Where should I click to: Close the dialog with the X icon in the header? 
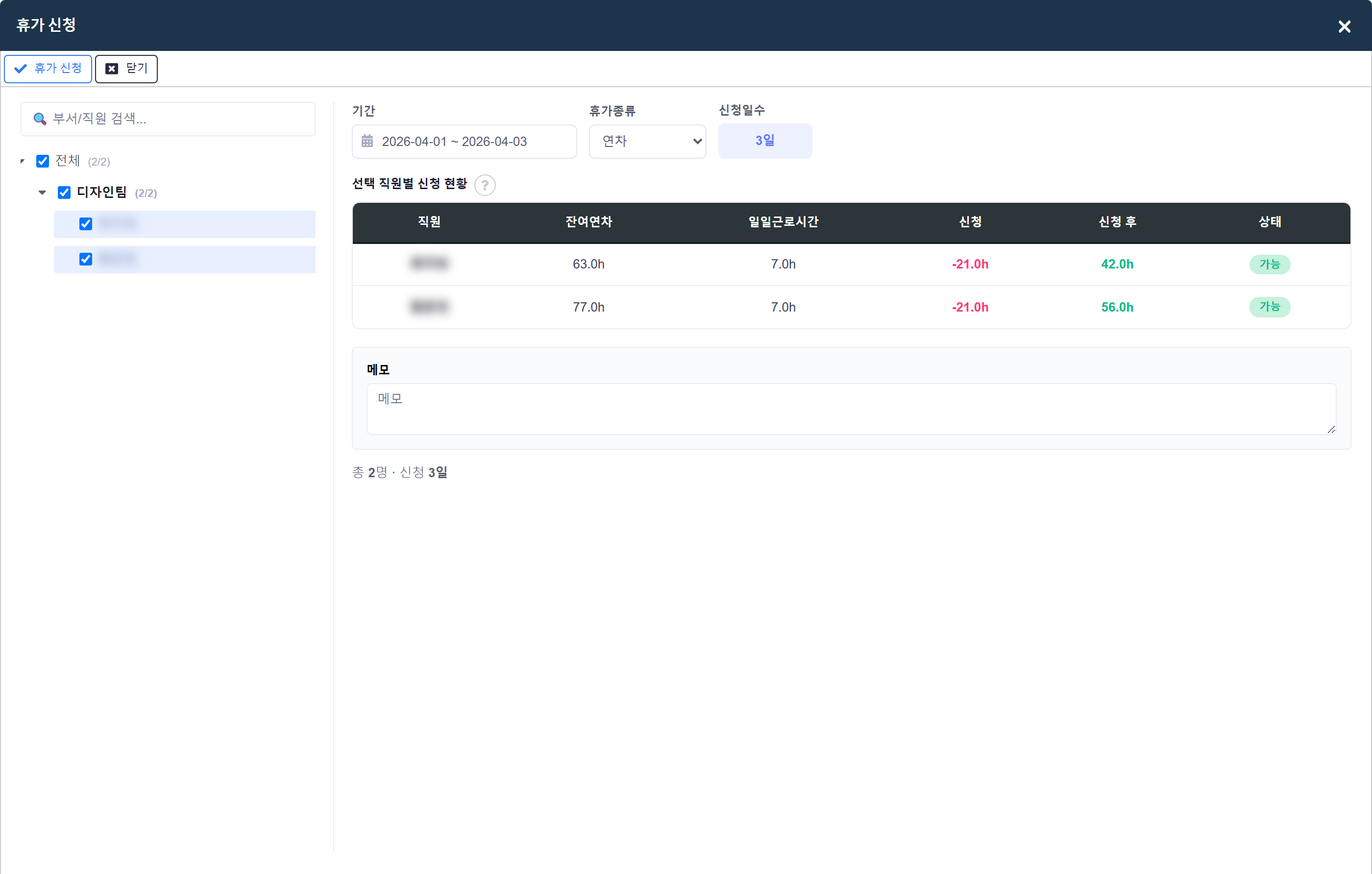tap(1344, 26)
